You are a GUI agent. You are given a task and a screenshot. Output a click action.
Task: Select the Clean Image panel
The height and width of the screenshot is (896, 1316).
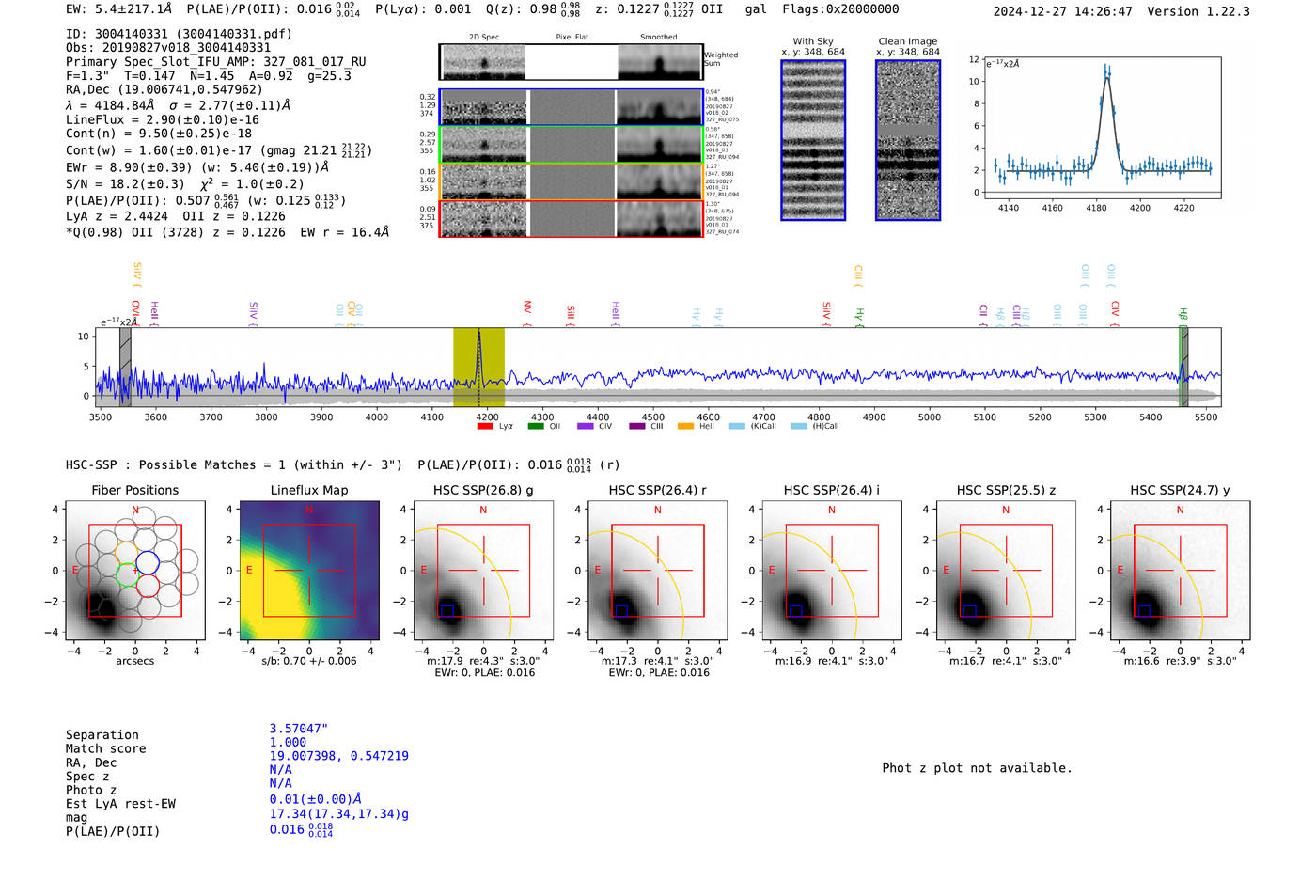pos(908,140)
